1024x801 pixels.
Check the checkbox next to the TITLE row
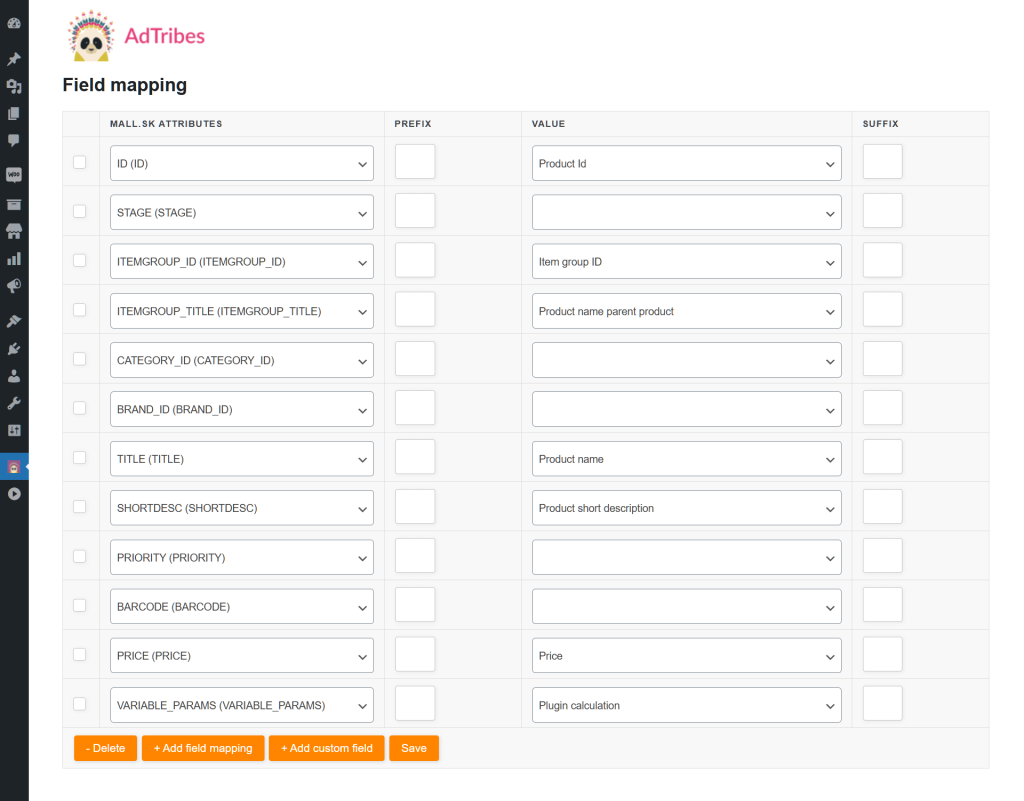click(80, 457)
